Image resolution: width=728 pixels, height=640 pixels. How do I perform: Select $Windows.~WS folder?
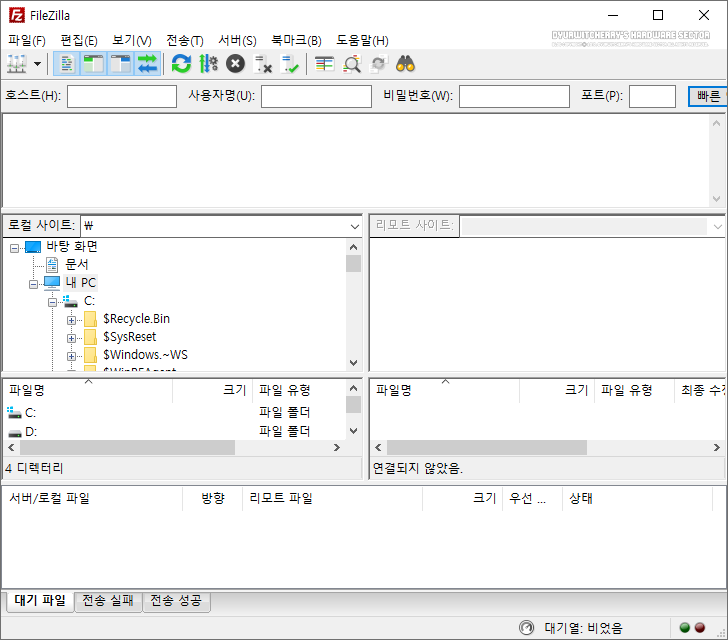(145, 355)
